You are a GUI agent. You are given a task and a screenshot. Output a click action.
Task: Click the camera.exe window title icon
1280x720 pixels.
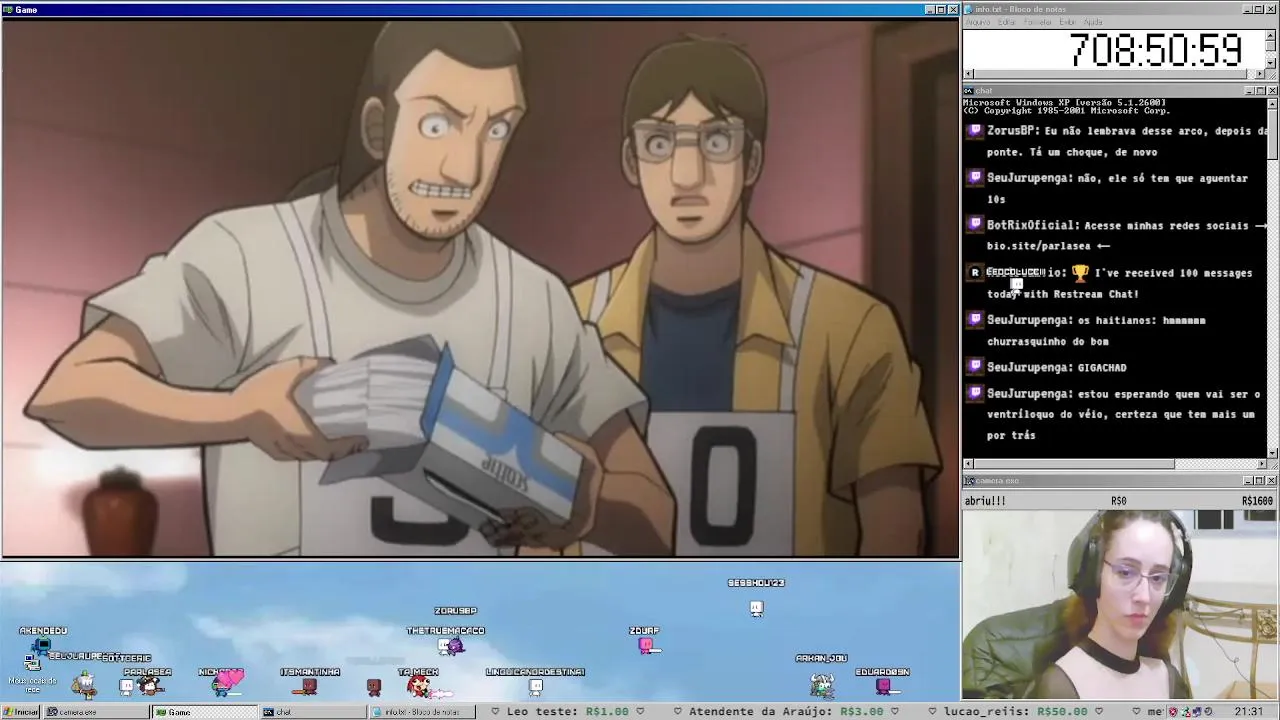click(x=969, y=480)
